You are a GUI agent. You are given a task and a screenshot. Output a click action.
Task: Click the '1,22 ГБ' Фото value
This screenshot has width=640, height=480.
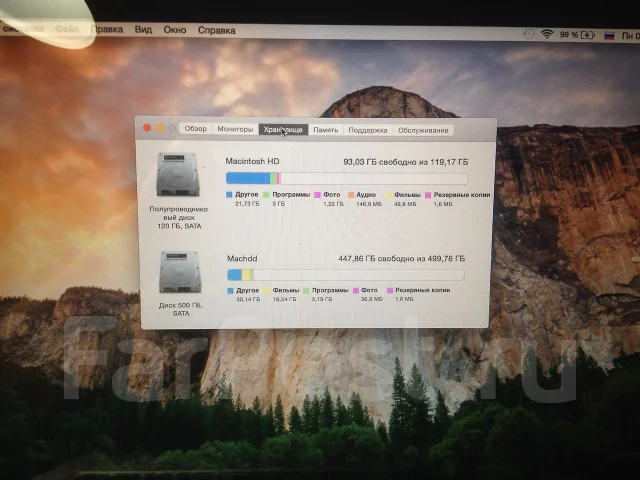(333, 204)
